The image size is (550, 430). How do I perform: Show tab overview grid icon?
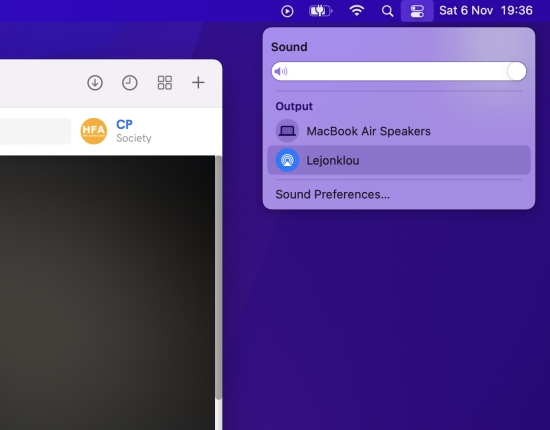(x=165, y=83)
